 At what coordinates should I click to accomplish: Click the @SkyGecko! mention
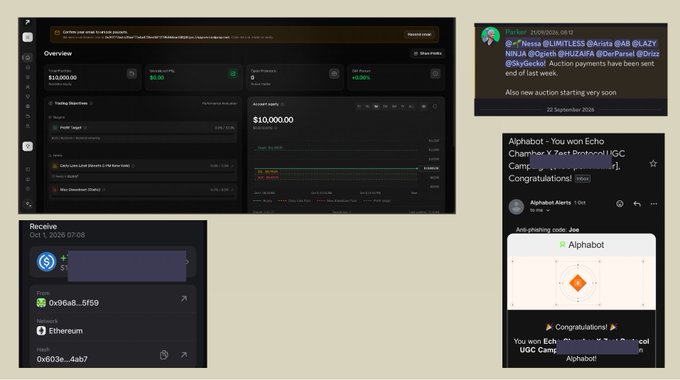526,64
